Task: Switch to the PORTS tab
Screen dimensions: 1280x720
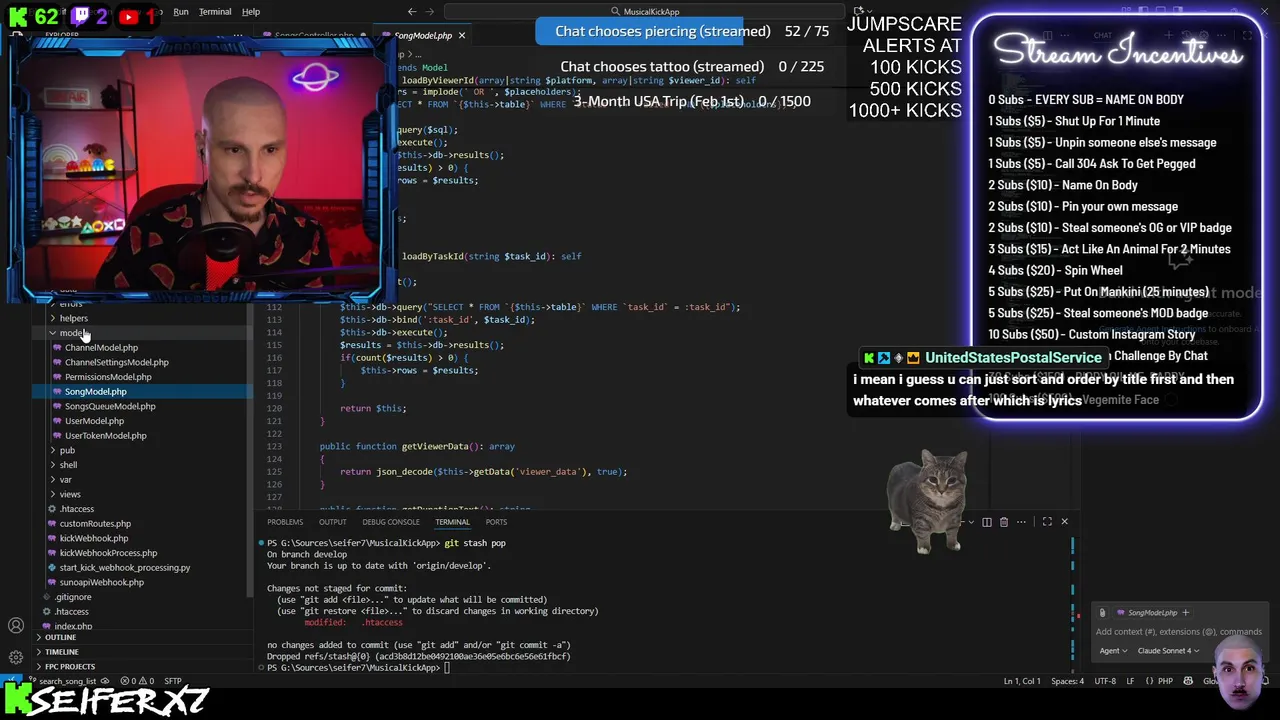Action: tap(496, 522)
